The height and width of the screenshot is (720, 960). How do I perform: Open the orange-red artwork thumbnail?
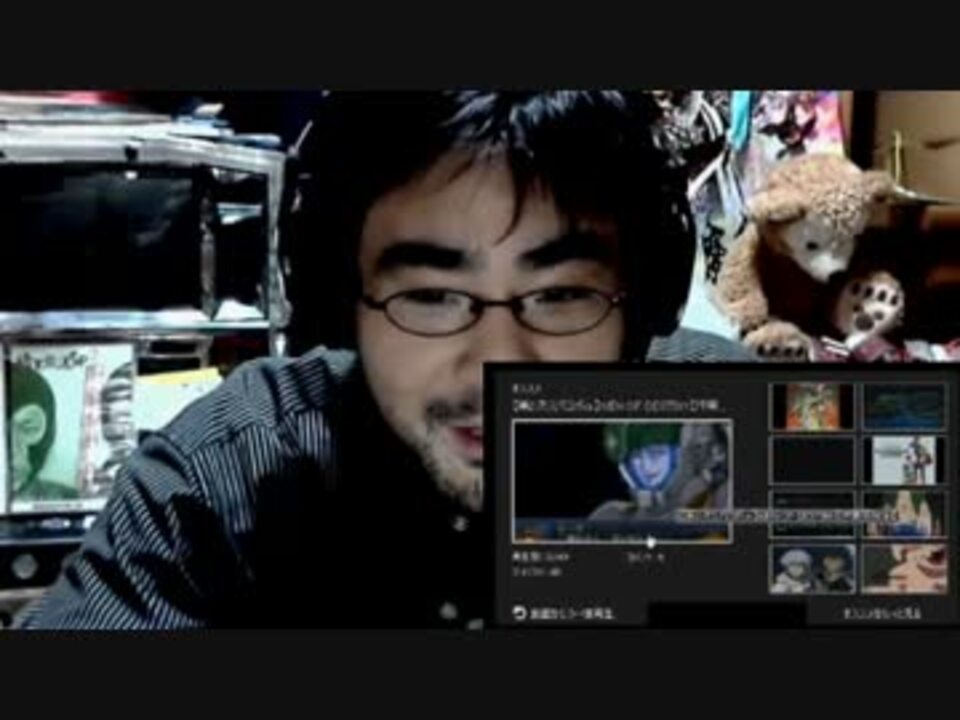[x=812, y=407]
